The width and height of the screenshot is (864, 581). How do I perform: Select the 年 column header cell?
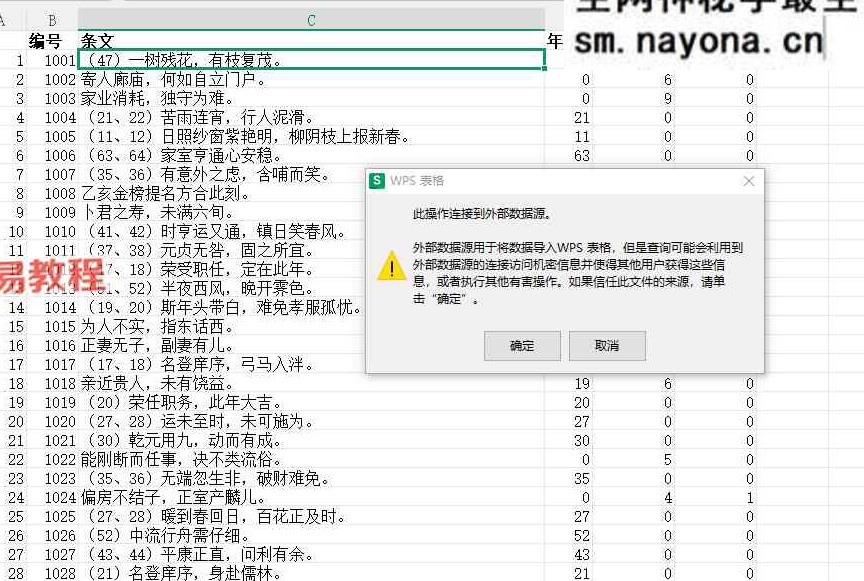[555, 41]
